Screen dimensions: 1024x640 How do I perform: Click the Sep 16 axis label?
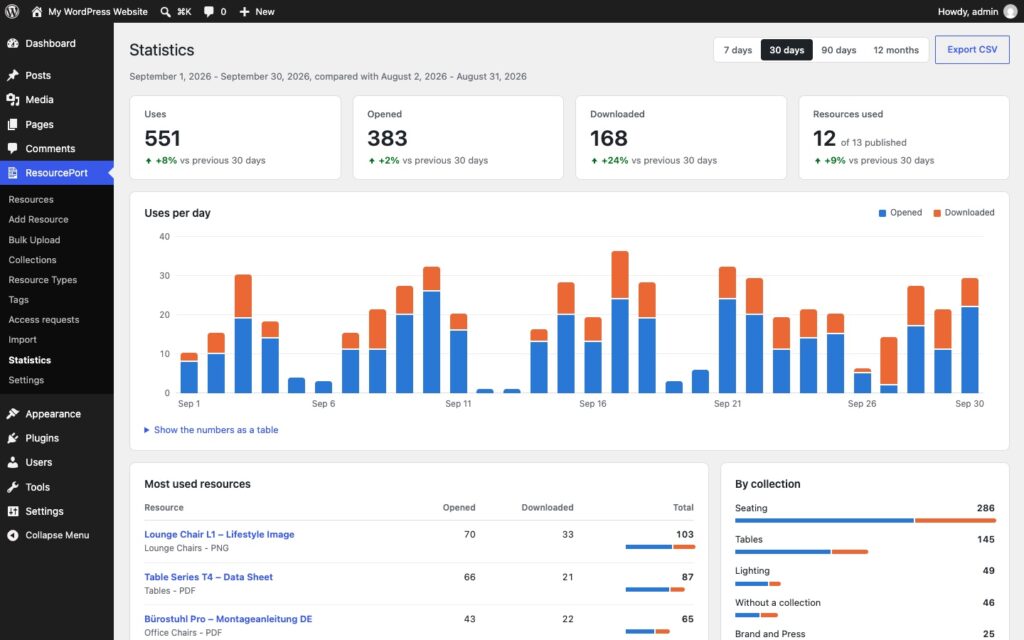(592, 404)
